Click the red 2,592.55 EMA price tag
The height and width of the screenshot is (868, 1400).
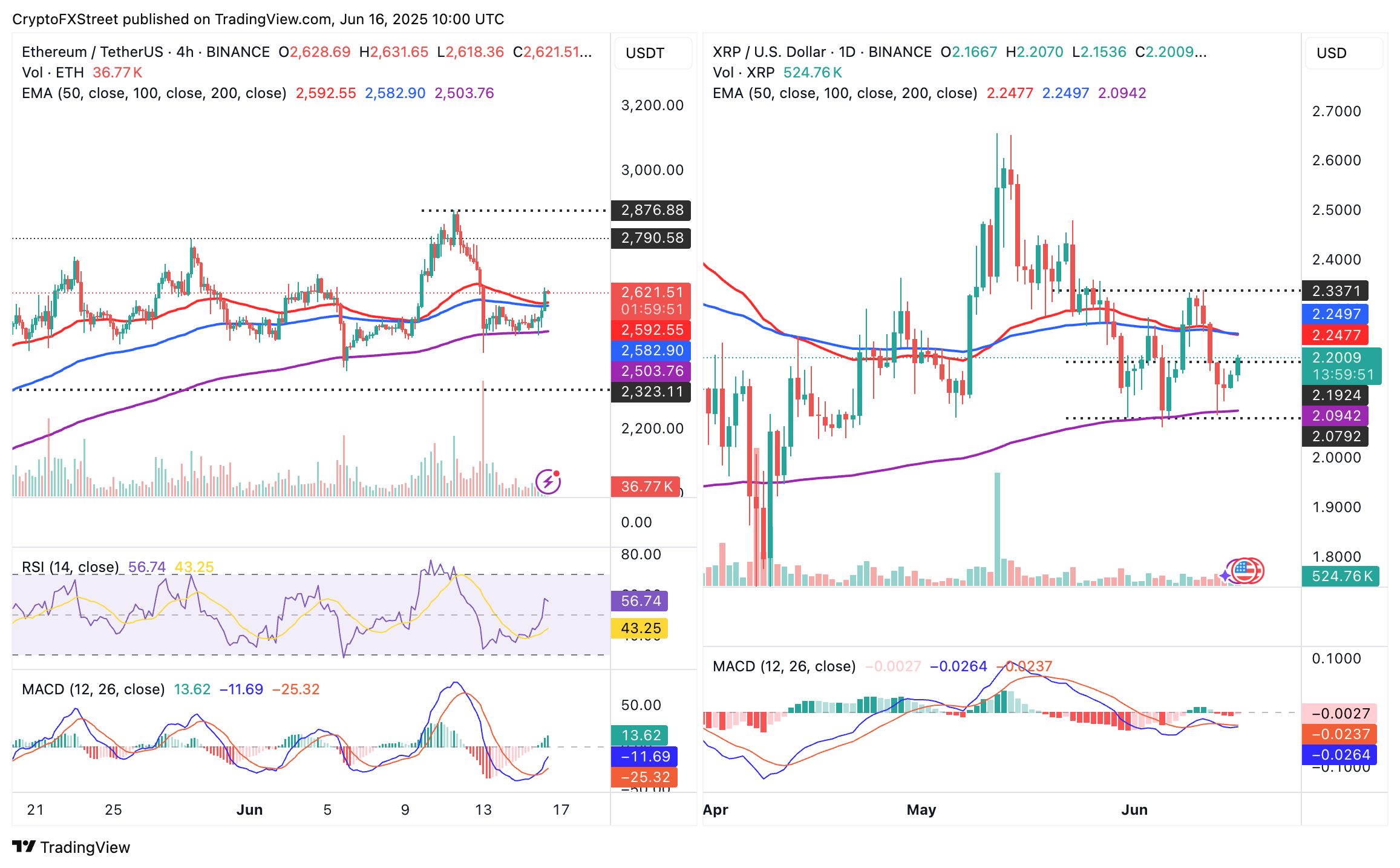651,330
